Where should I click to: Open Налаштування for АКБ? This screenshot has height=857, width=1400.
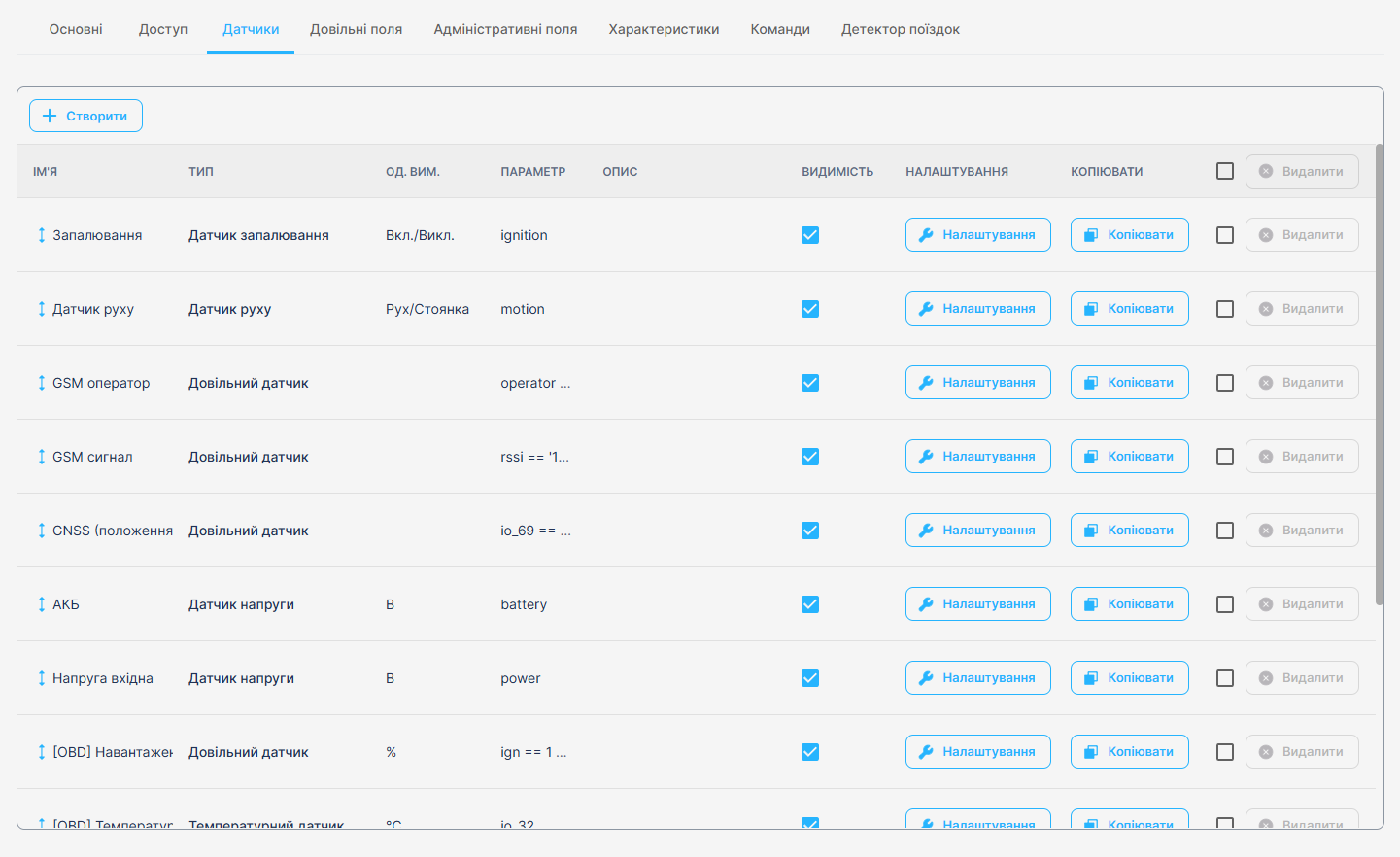[977, 604]
